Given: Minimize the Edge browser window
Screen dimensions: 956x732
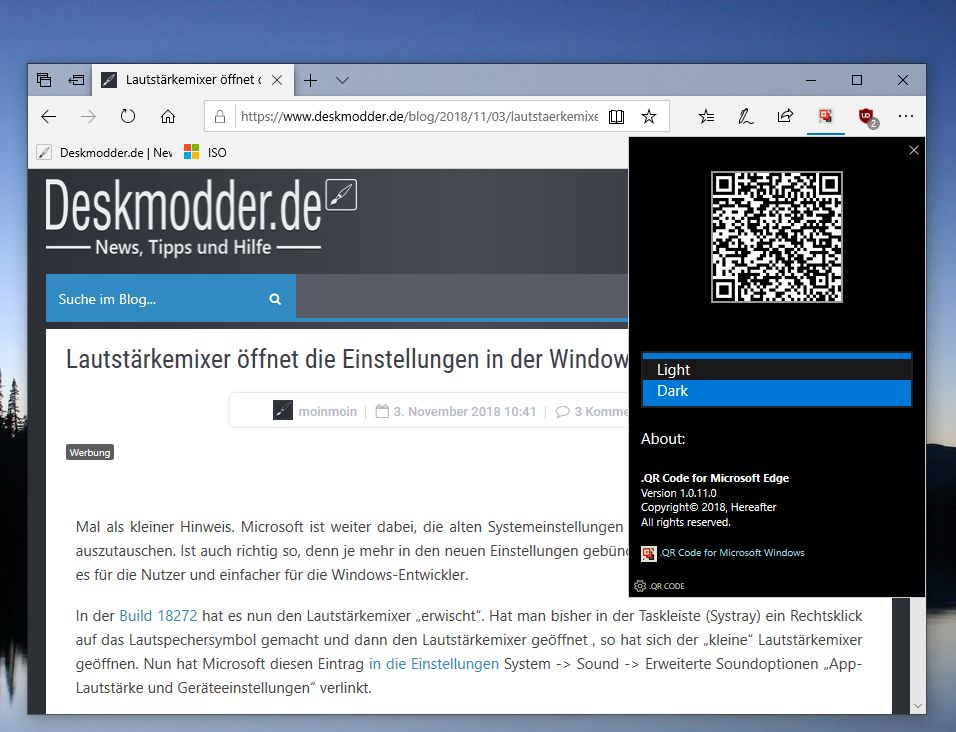Looking at the screenshot, I should pos(811,80).
